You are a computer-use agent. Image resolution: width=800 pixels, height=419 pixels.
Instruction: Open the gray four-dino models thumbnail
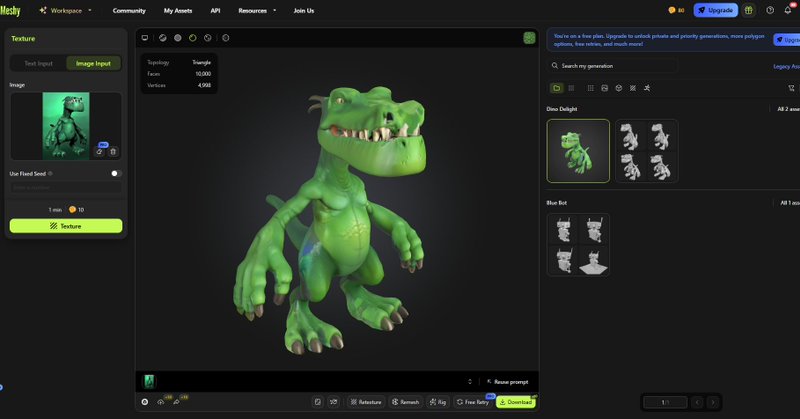click(x=646, y=151)
